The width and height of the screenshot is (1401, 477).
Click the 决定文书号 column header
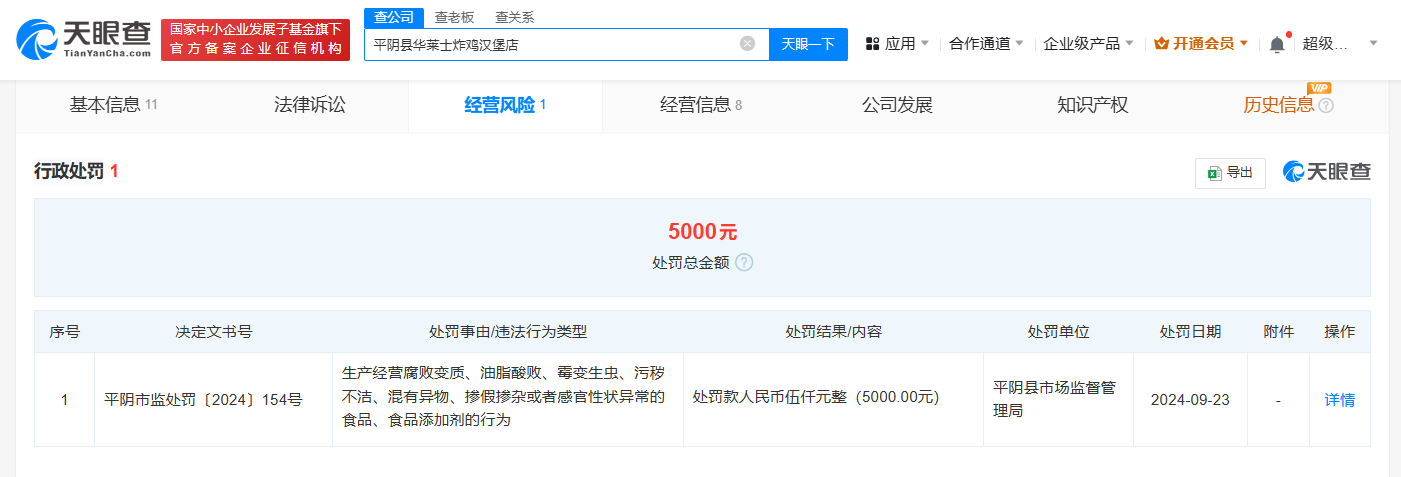[x=213, y=332]
